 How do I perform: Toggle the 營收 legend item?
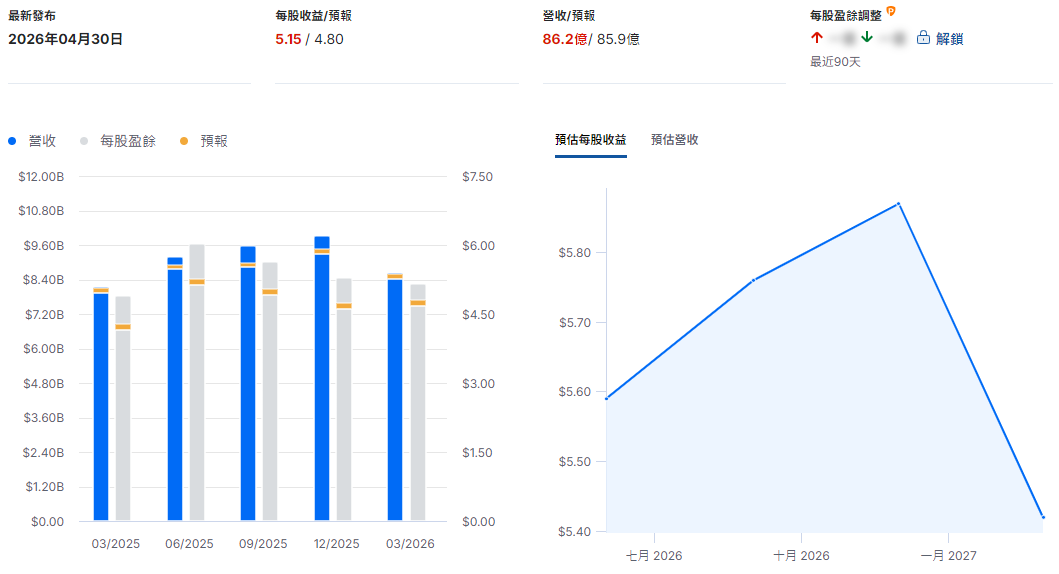[32, 141]
